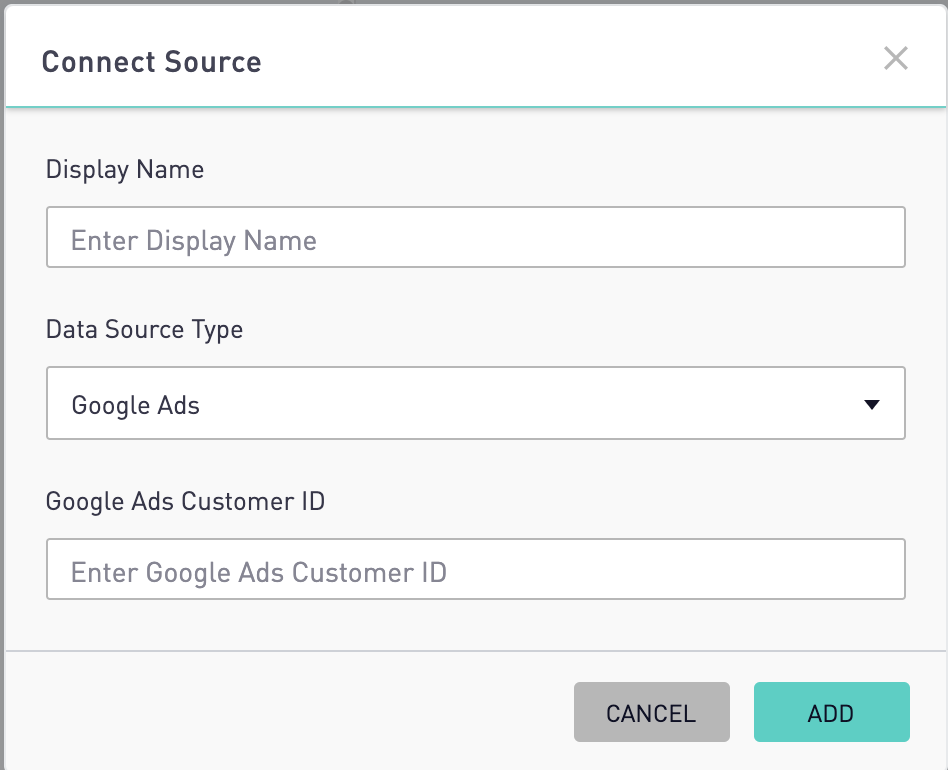This screenshot has width=948, height=770.
Task: Click the right end of Display Name box
Action: (846, 237)
